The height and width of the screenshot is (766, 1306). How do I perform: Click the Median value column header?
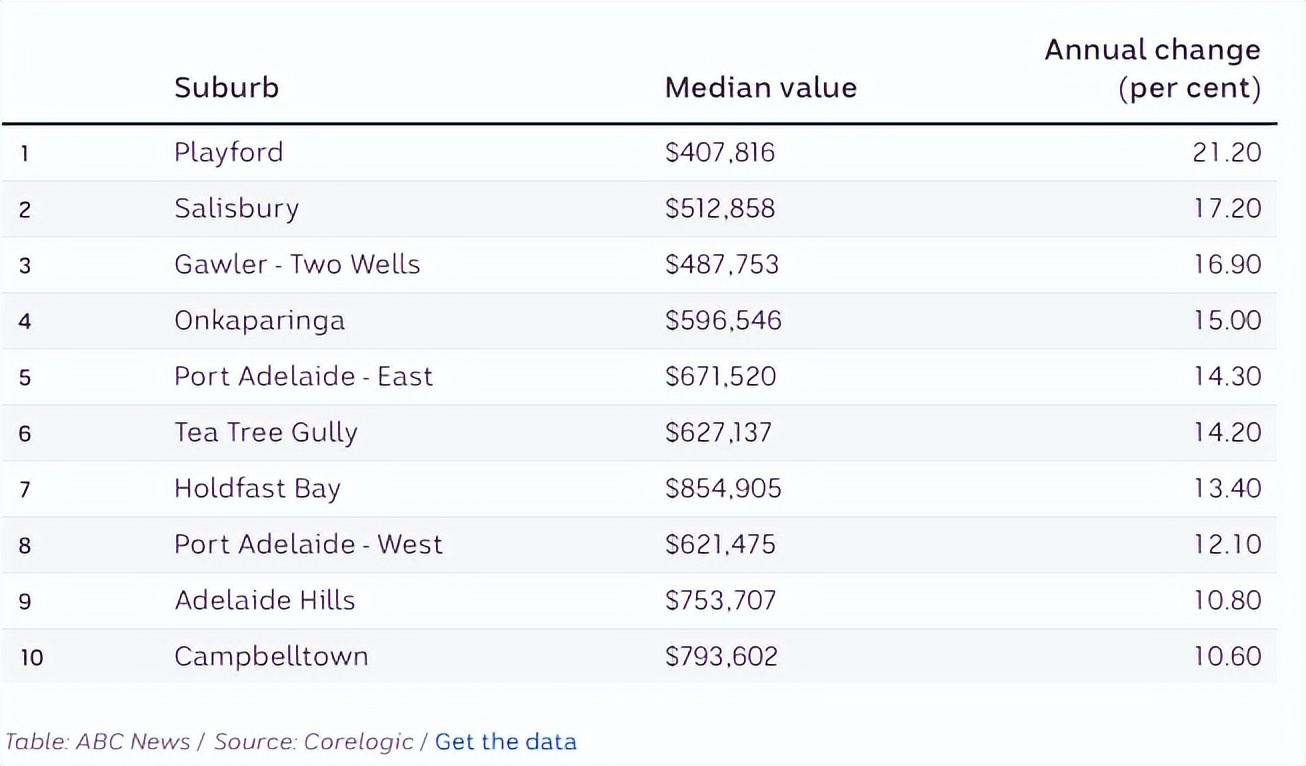pyautogui.click(x=760, y=87)
